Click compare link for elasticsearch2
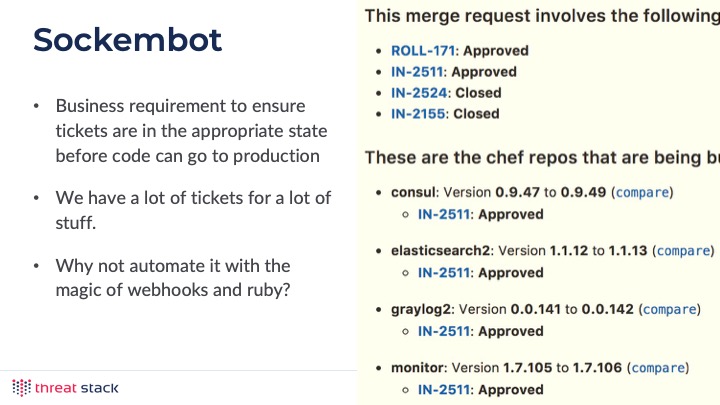 683,251
